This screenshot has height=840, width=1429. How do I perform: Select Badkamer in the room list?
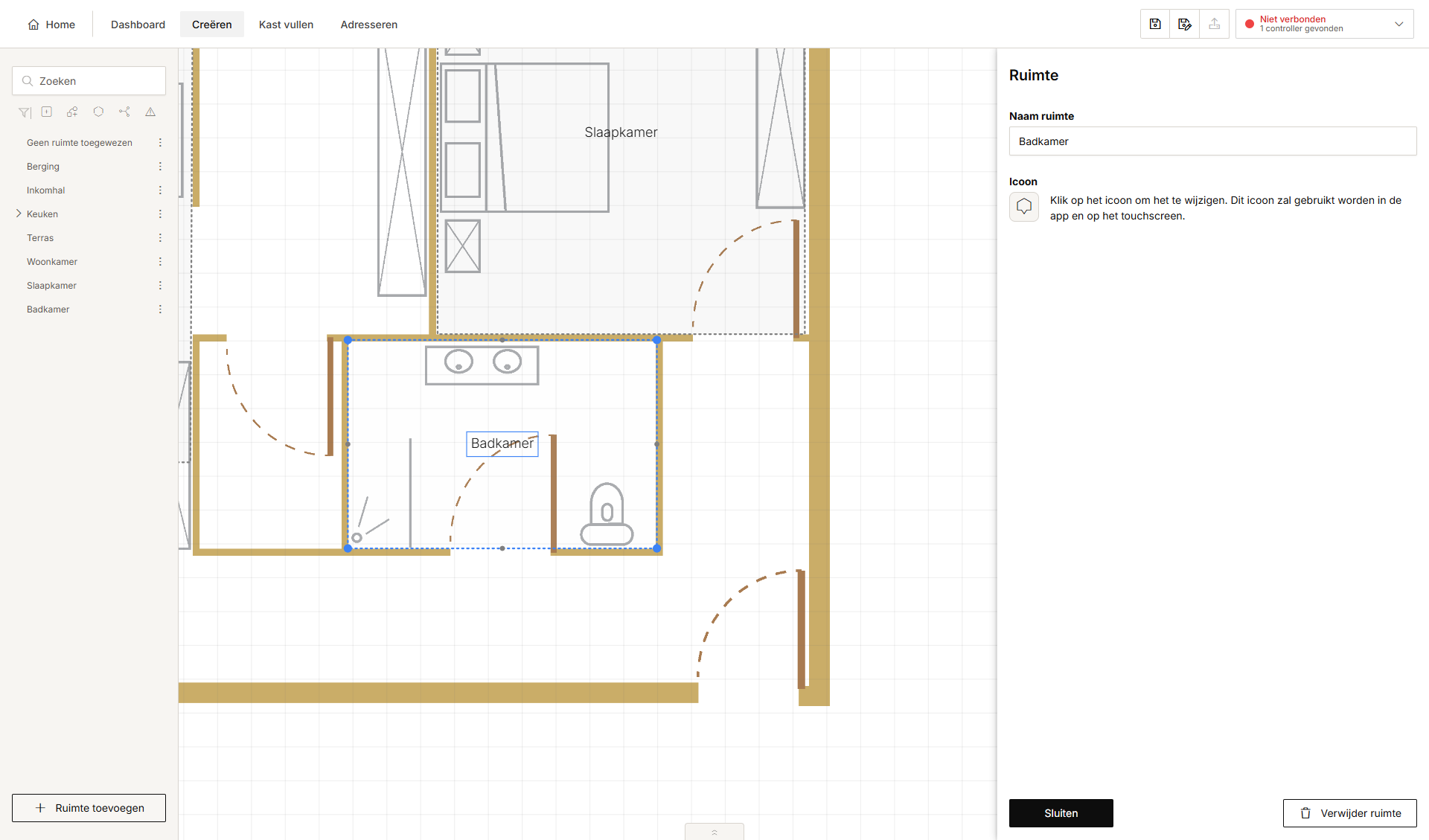(x=48, y=310)
